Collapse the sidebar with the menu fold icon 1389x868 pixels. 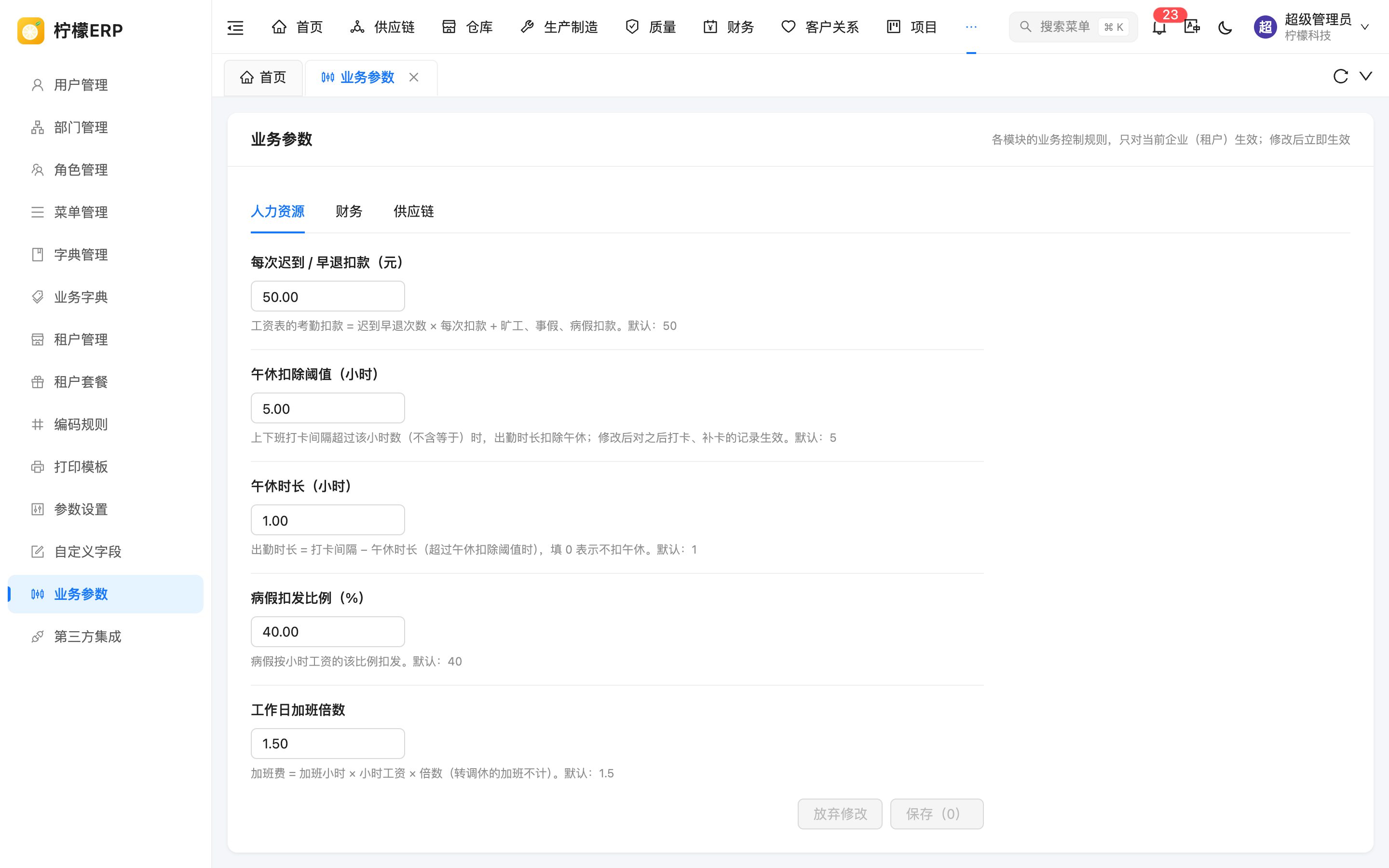click(235, 27)
